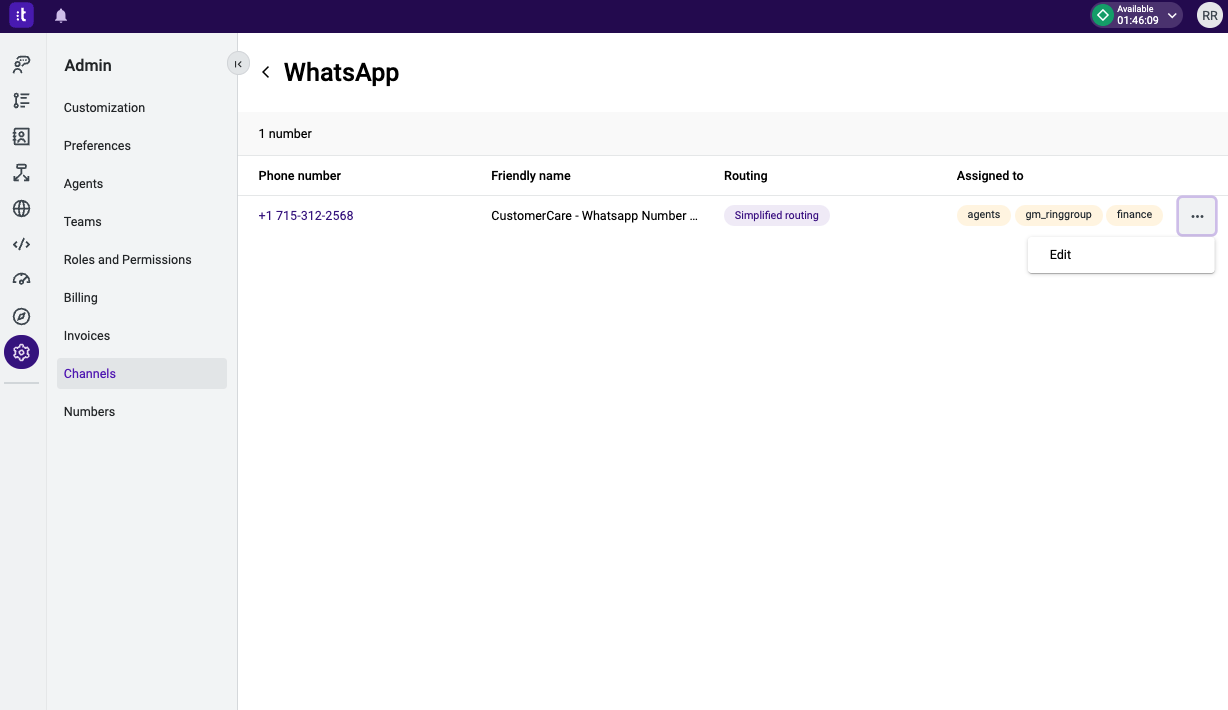Open Invoices in Admin menu
Screen dimensions: 1228x710
click(87, 336)
